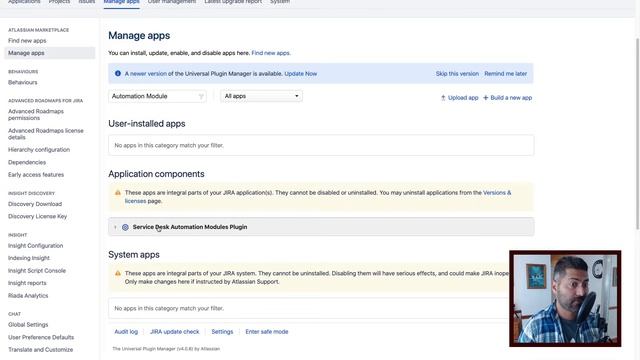Click the page vertical scrollbar
640x360 pixels.
pos(638,134)
